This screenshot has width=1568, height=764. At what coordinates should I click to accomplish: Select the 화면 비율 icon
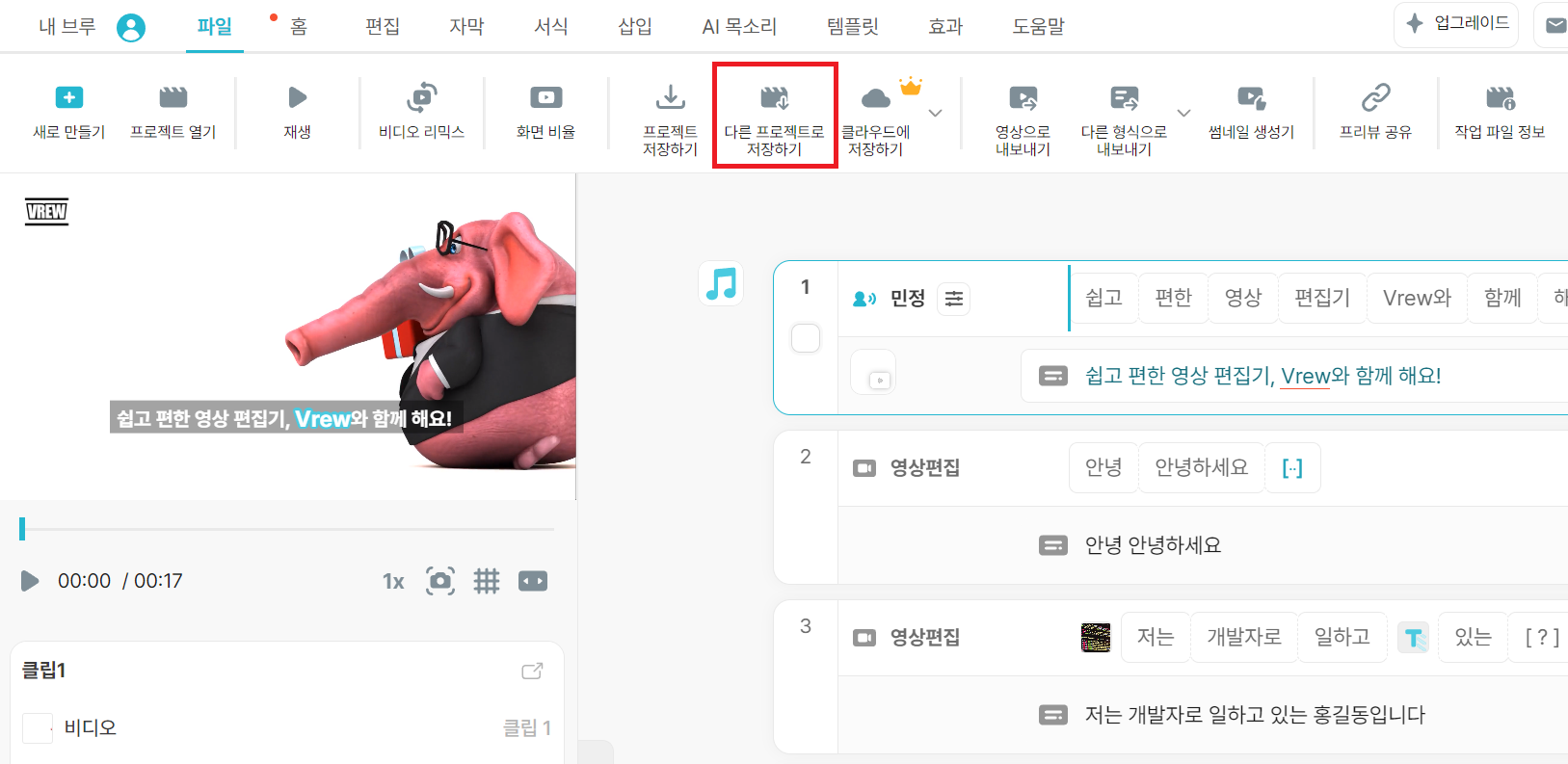pos(545,97)
